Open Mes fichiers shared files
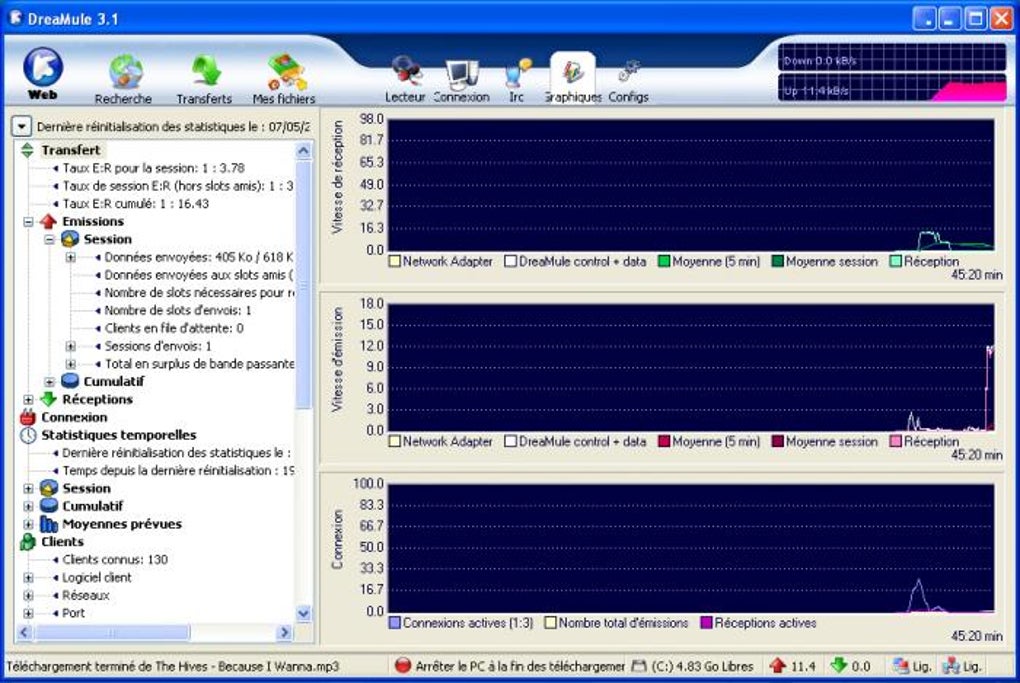The width and height of the screenshot is (1020, 683). (284, 79)
